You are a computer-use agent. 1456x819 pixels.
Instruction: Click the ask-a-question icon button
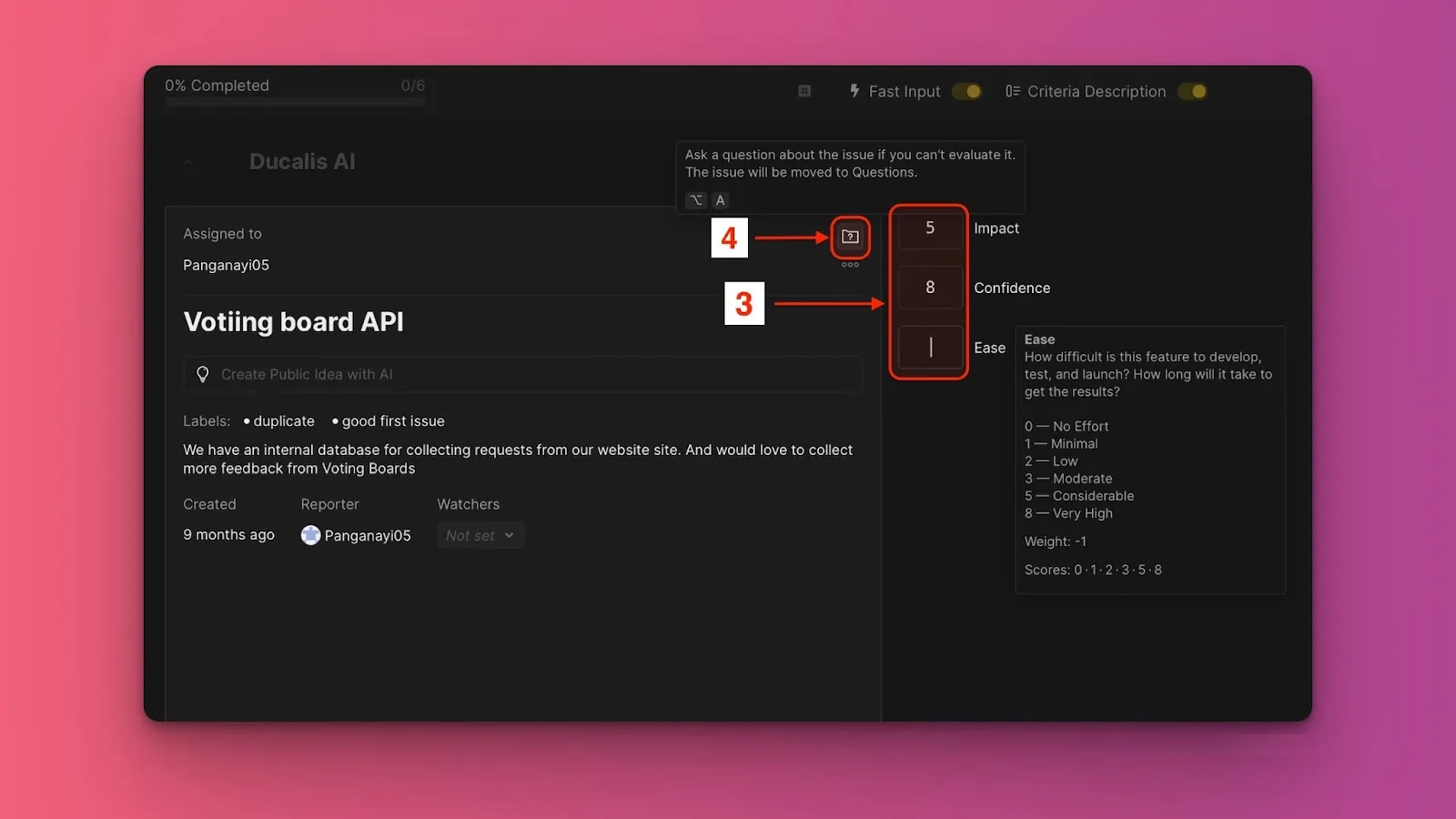pyautogui.click(x=850, y=237)
